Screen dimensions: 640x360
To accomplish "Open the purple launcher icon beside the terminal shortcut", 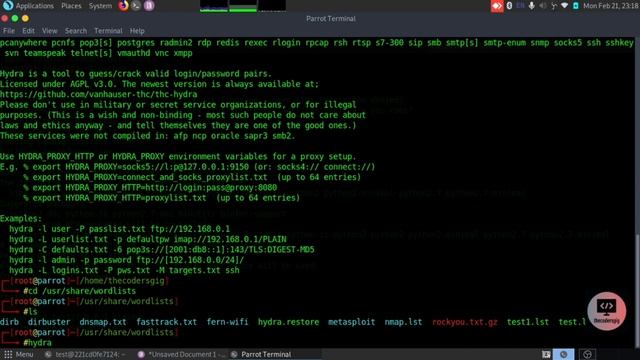I will [149, 6].
